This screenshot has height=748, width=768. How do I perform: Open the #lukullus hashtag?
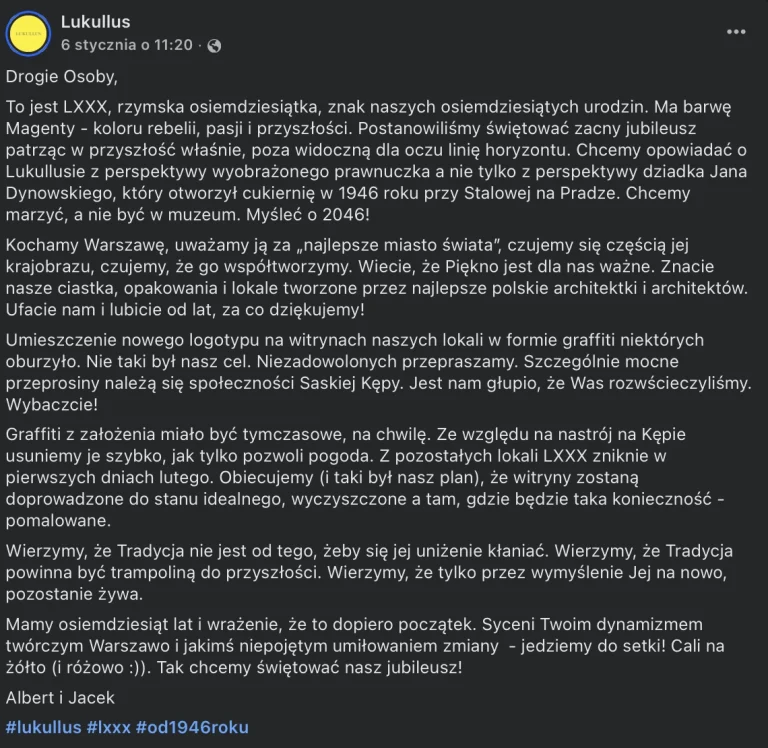(x=42, y=727)
